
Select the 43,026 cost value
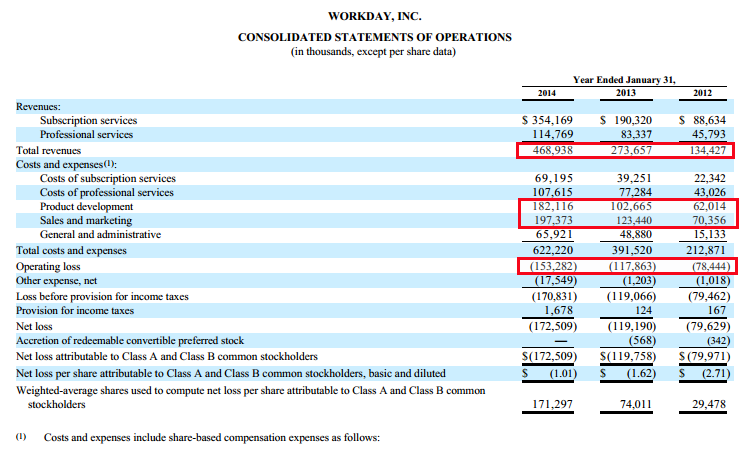click(710, 193)
